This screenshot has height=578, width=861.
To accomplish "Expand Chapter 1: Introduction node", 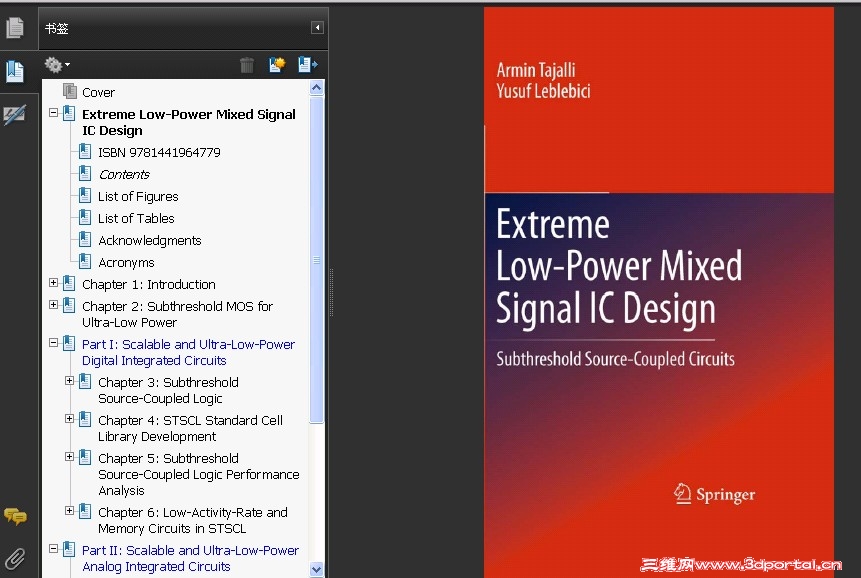I will [53, 283].
